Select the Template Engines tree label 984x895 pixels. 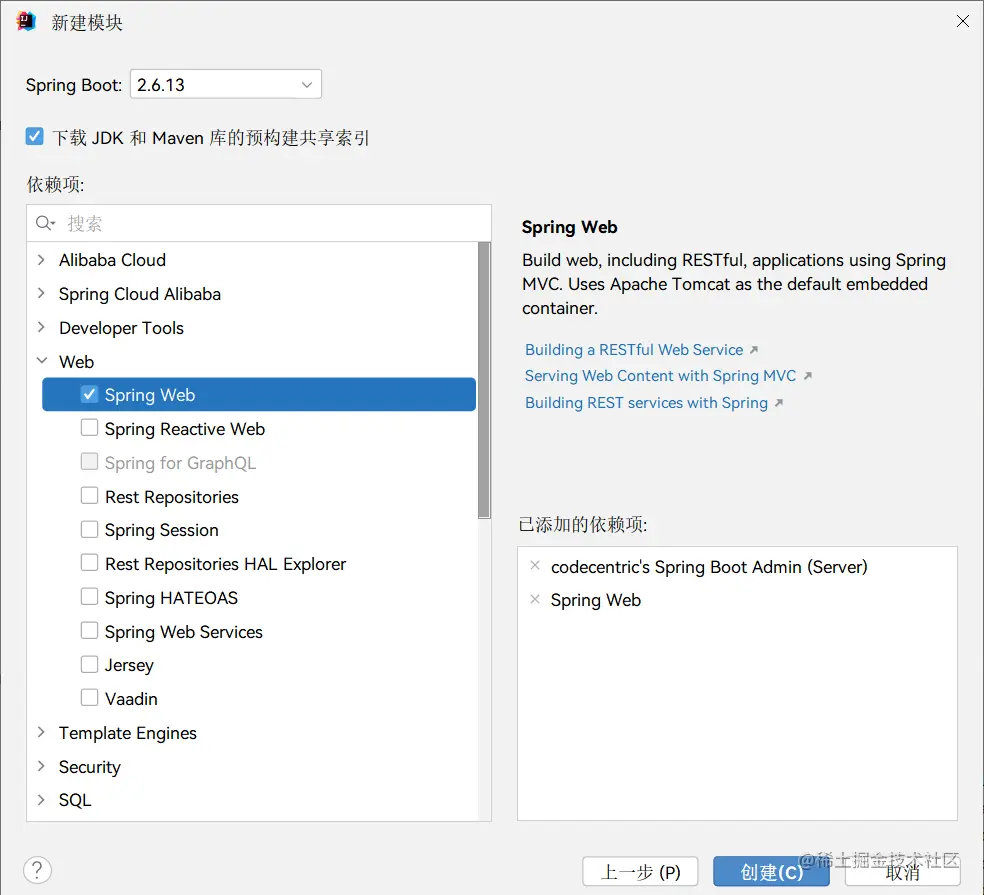click(127, 733)
